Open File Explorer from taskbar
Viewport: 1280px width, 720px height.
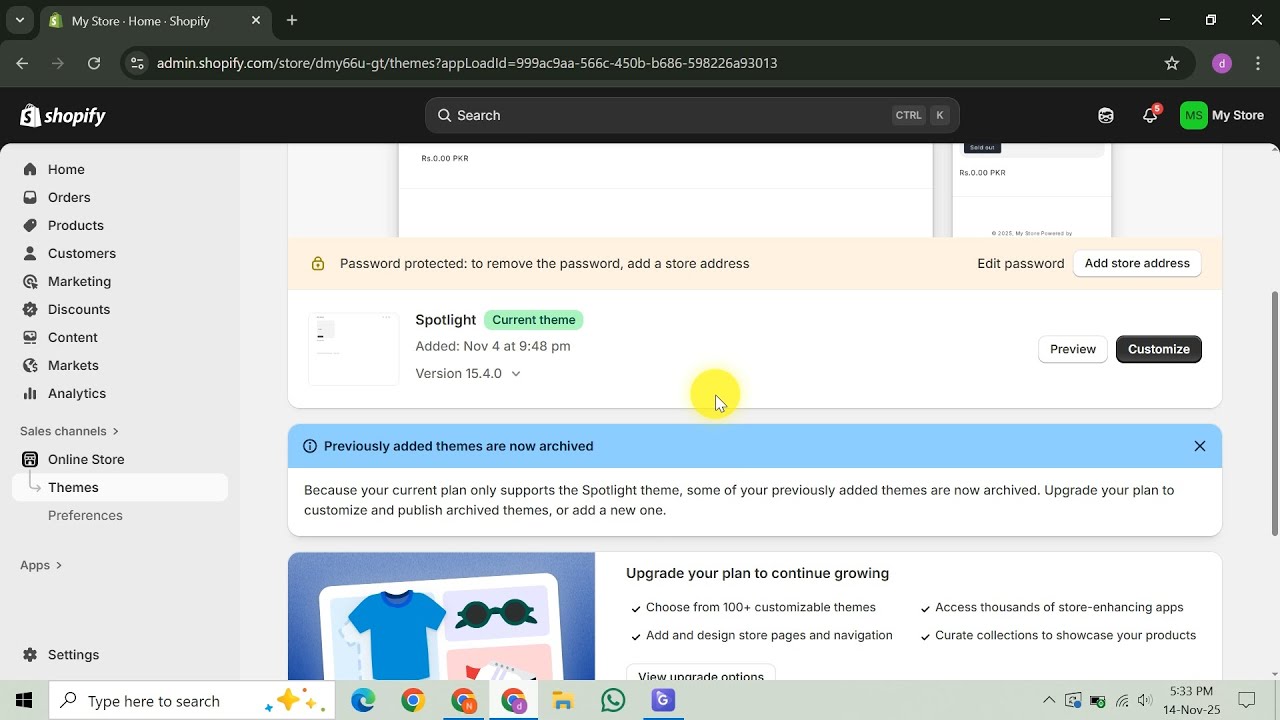563,701
